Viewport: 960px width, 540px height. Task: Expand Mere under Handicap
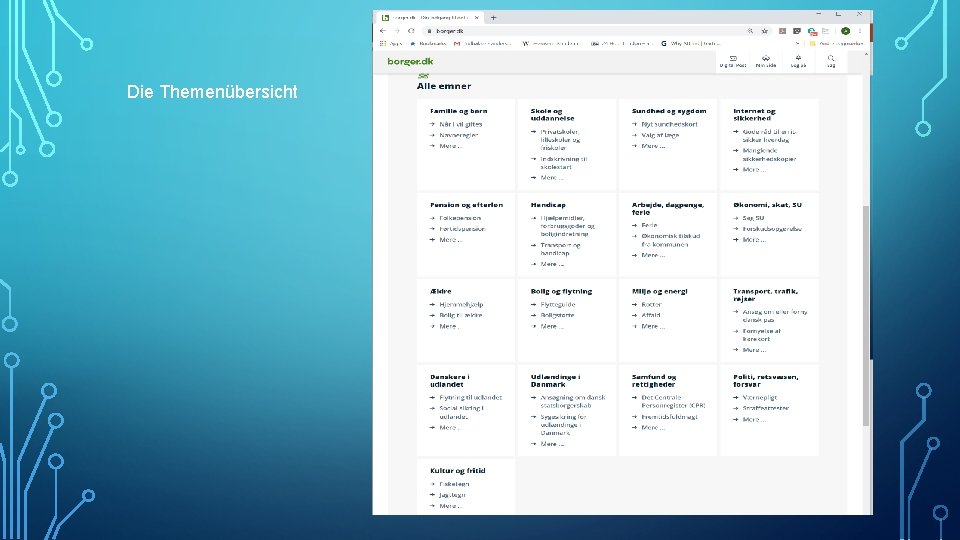tap(552, 264)
